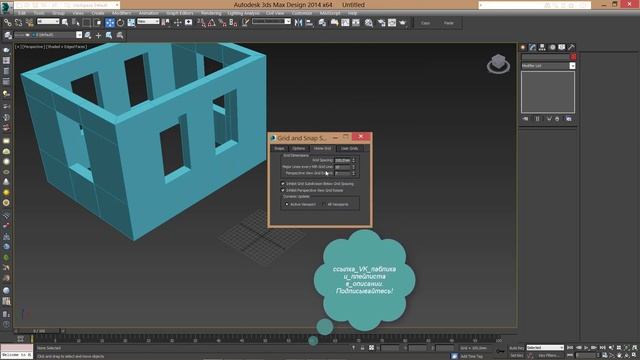Click the Go to End playback button

pos(602,348)
